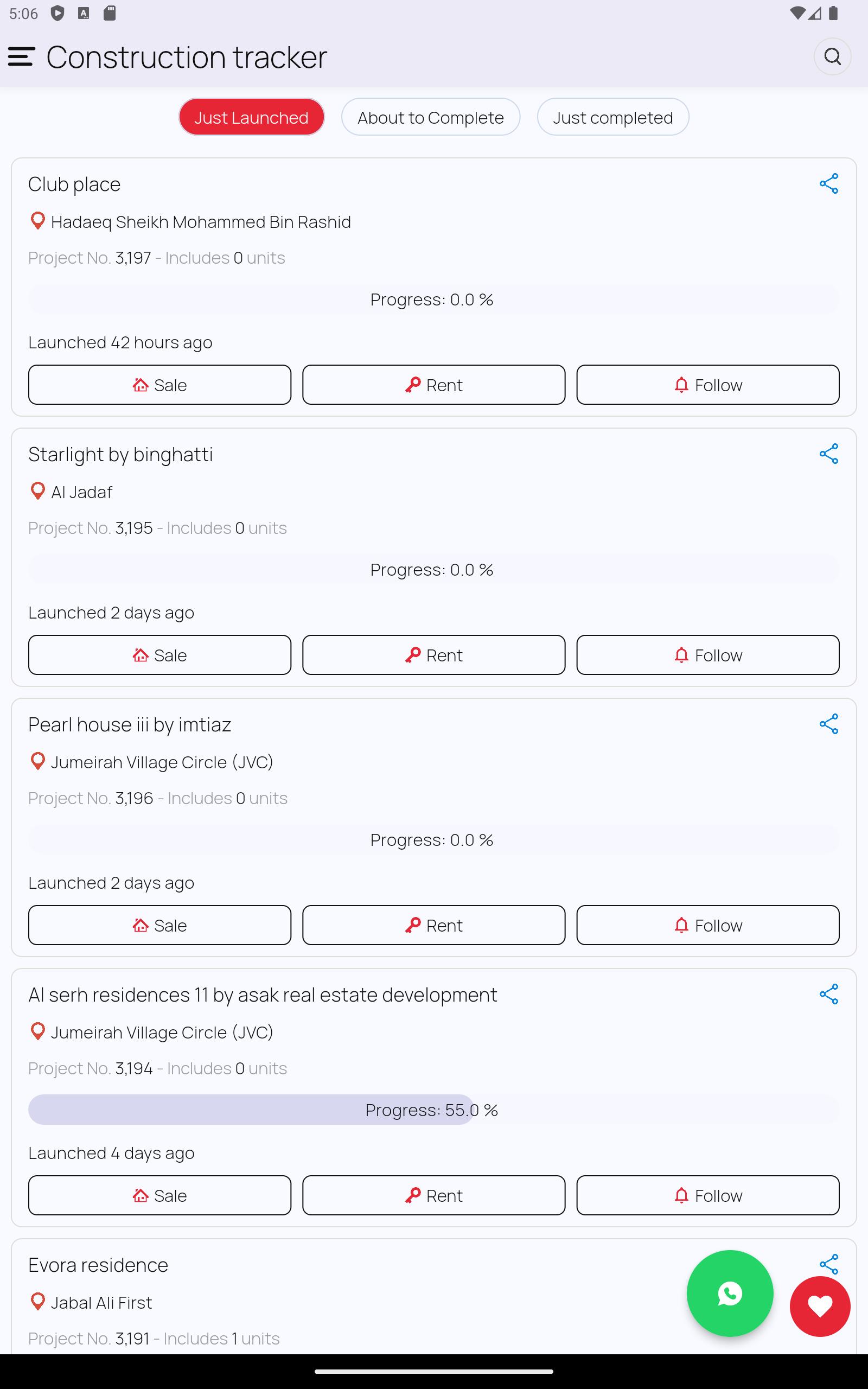This screenshot has width=868, height=1389.
Task: Share the Pearl house iii project
Action: coord(828,724)
